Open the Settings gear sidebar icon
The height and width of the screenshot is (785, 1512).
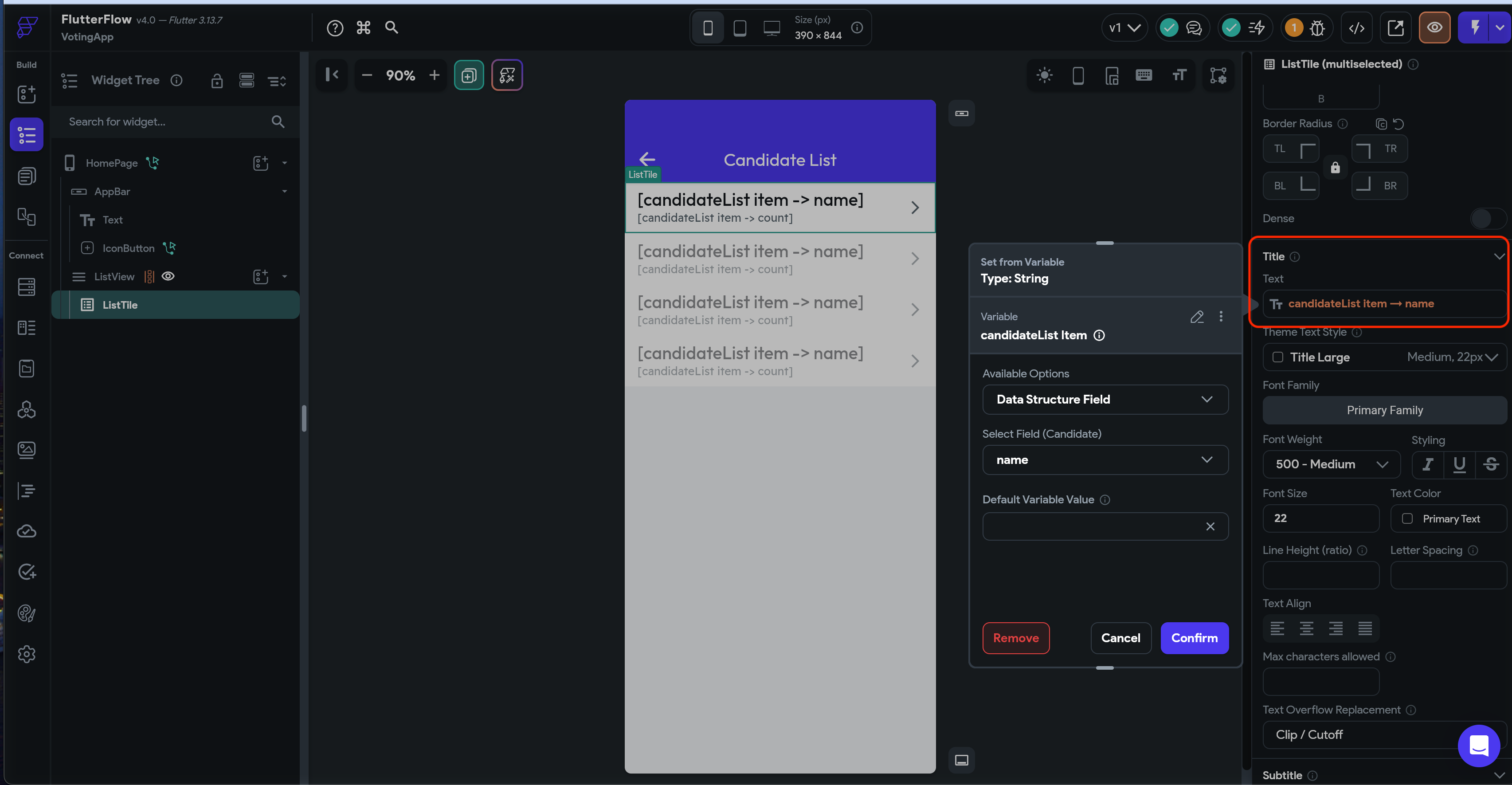27,653
